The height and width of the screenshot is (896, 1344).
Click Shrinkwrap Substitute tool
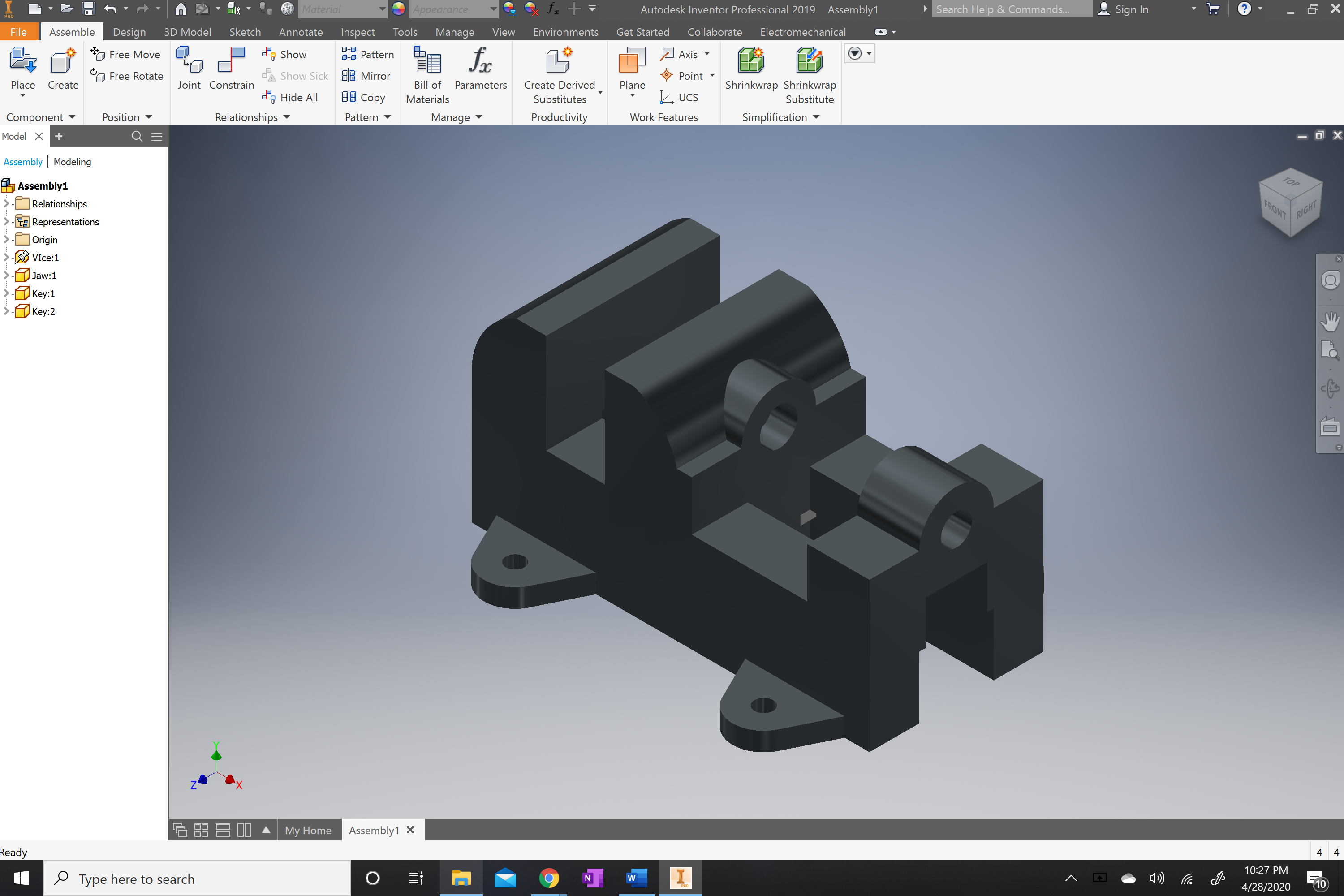(x=809, y=75)
